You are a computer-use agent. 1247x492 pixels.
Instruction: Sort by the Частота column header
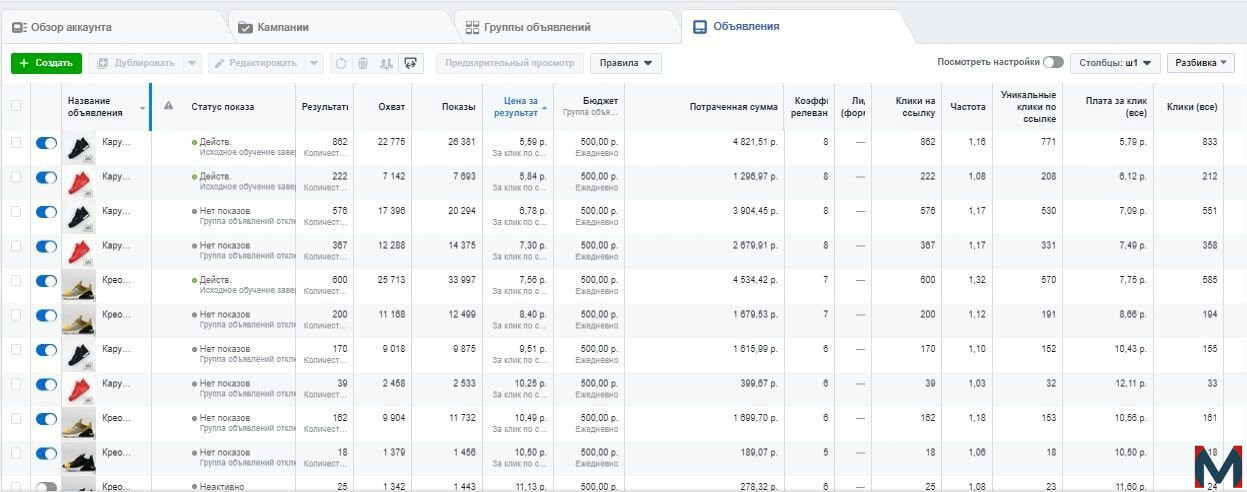tap(968, 106)
